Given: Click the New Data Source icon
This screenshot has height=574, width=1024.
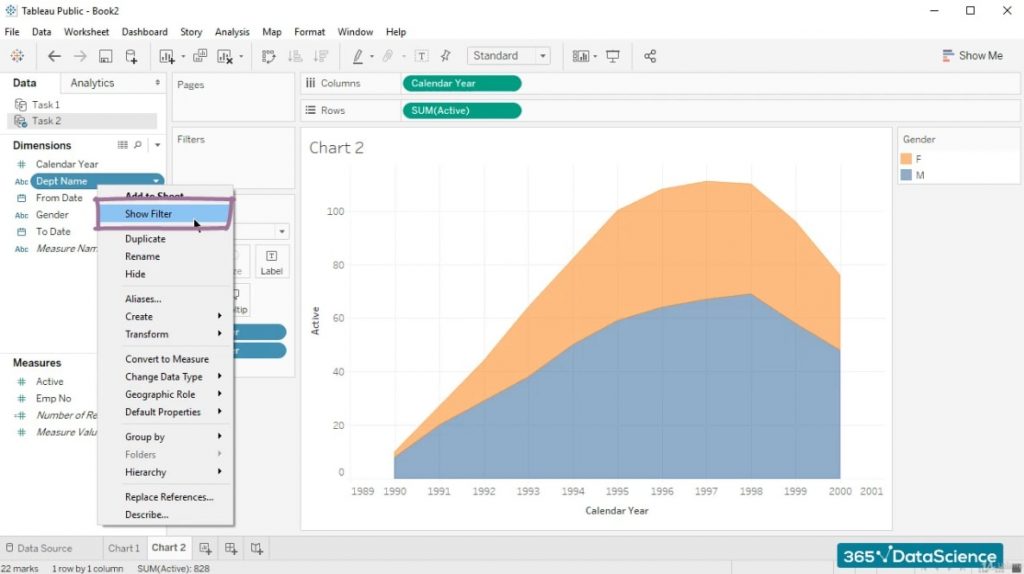Looking at the screenshot, I should pos(131,56).
